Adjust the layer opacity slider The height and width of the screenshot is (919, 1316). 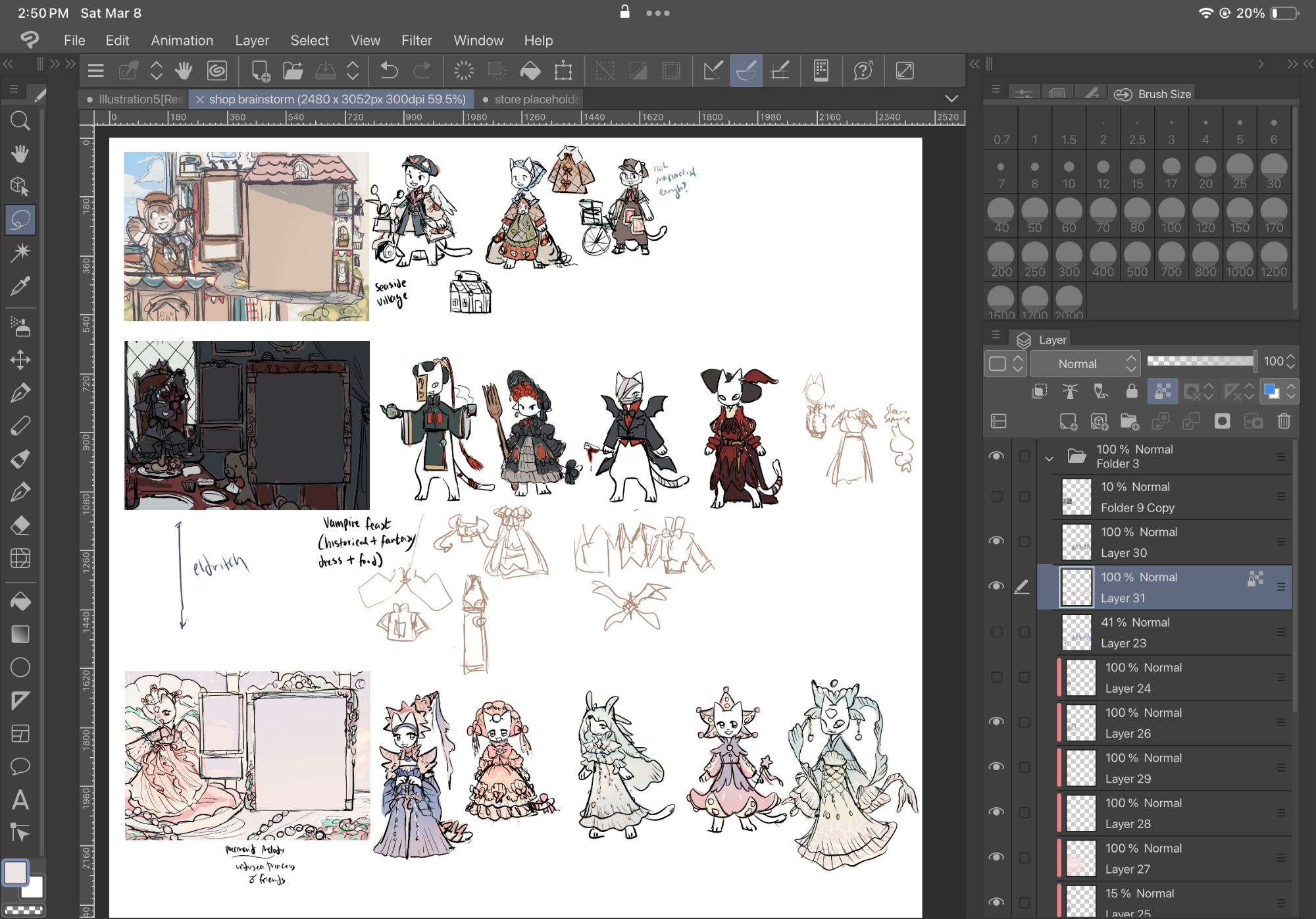1200,361
